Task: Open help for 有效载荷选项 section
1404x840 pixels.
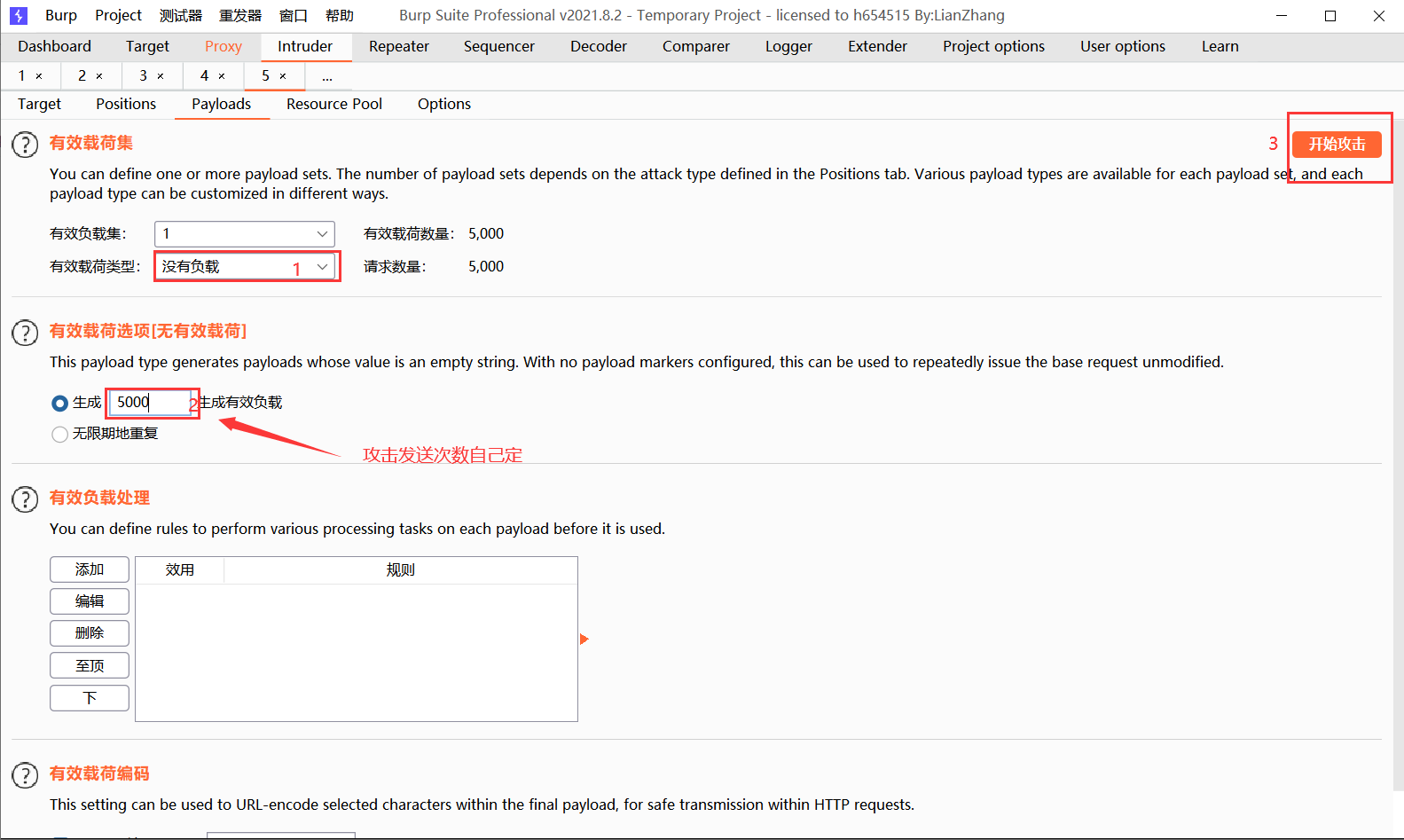Action: [x=25, y=333]
